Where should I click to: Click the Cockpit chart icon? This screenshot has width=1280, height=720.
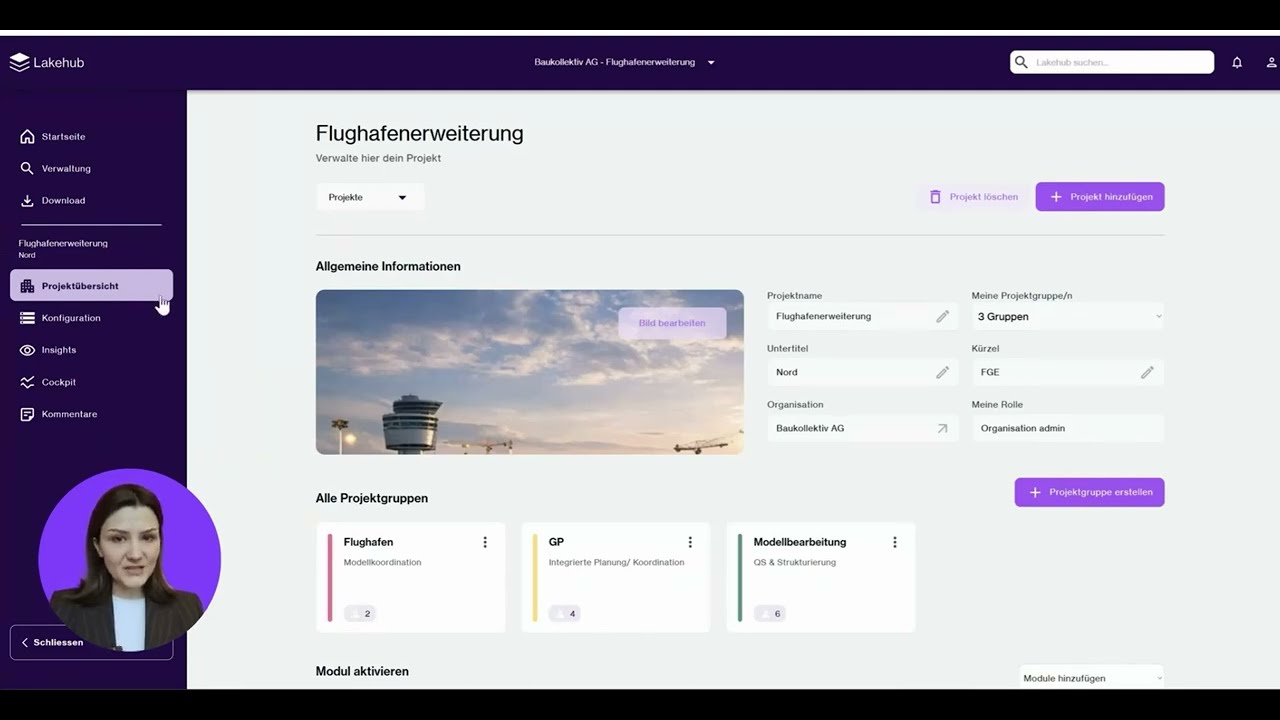(x=27, y=382)
